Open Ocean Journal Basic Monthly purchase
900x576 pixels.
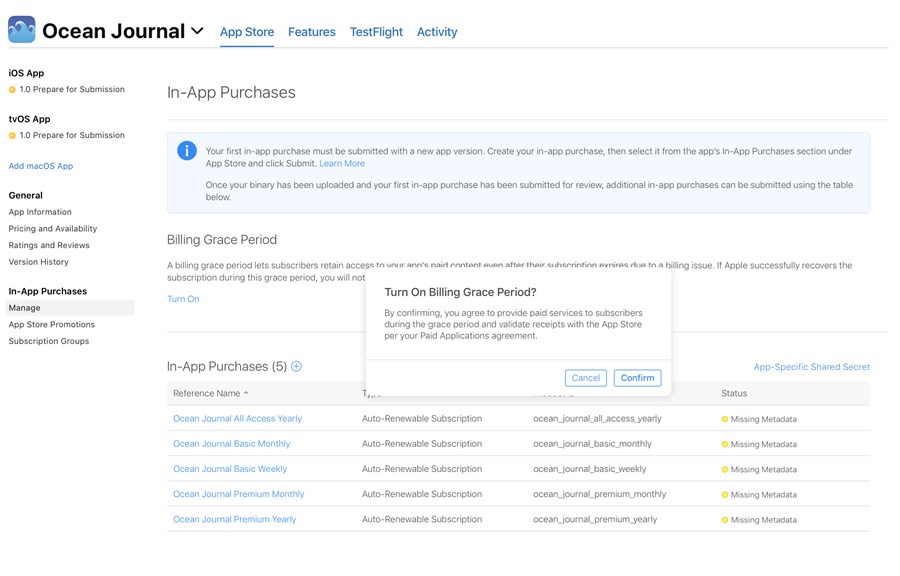(x=232, y=444)
